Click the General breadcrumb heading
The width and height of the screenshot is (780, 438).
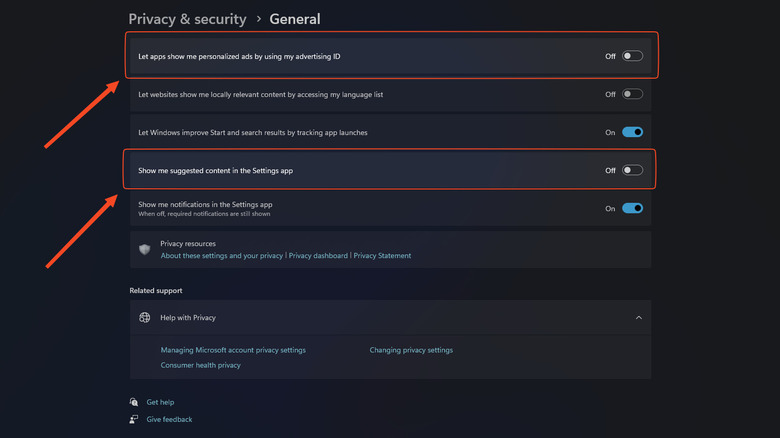pyautogui.click(x=295, y=19)
